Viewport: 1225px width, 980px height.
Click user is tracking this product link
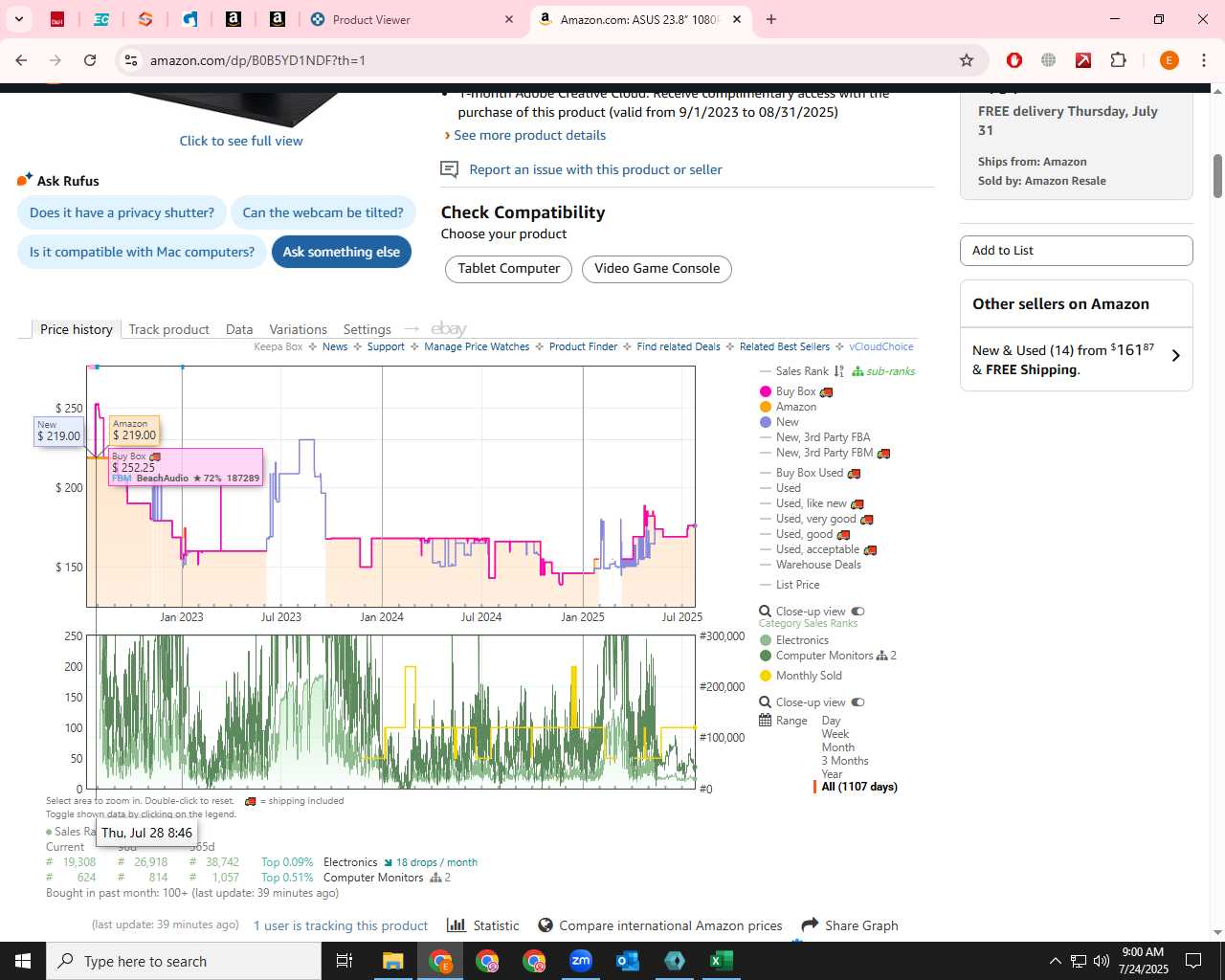click(x=340, y=925)
